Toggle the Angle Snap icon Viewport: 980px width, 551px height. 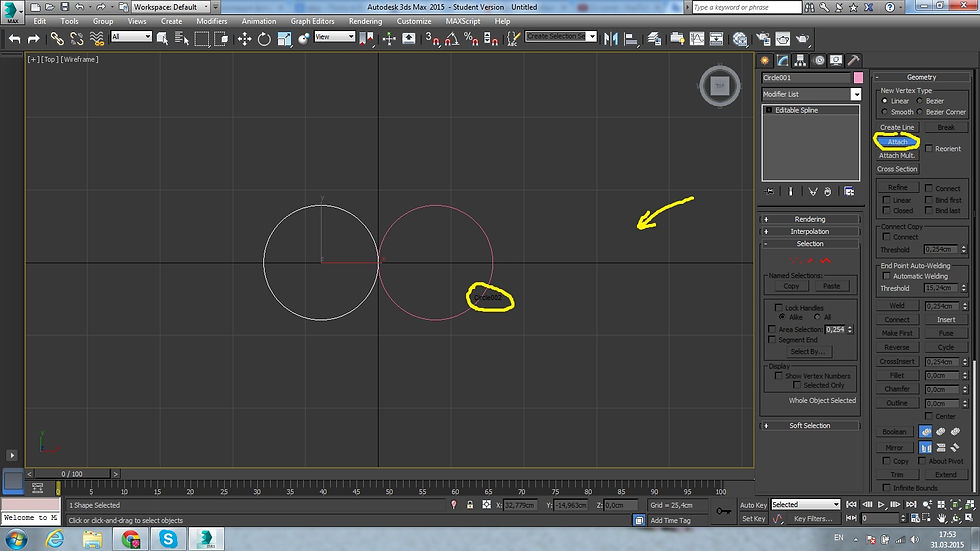(x=452, y=39)
